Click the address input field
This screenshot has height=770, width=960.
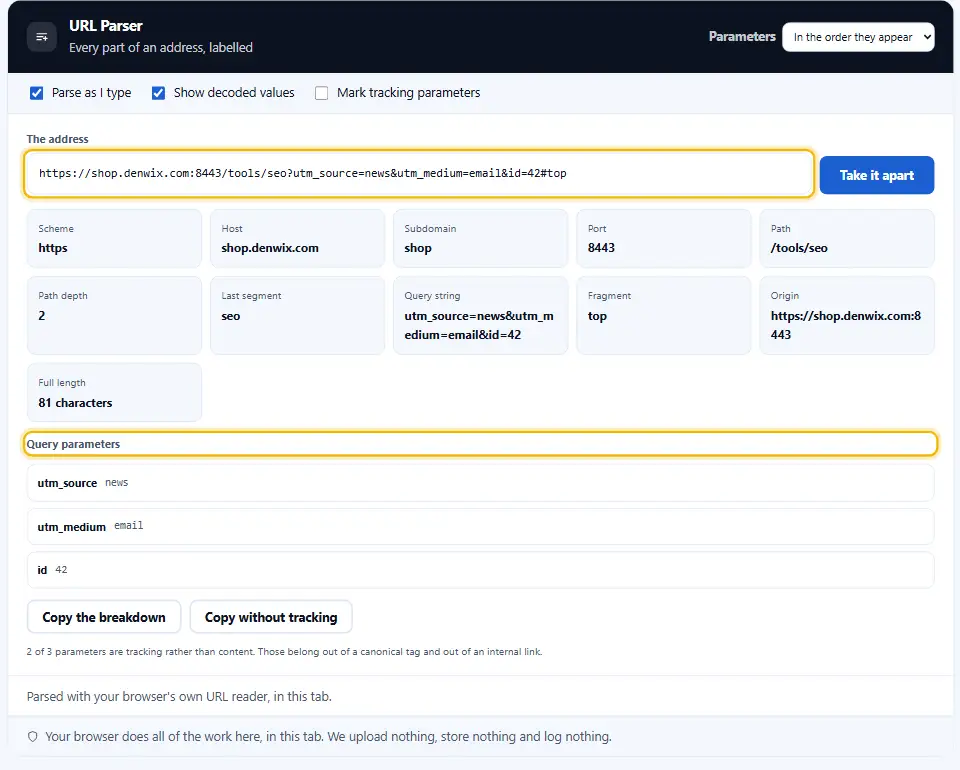[419, 174]
